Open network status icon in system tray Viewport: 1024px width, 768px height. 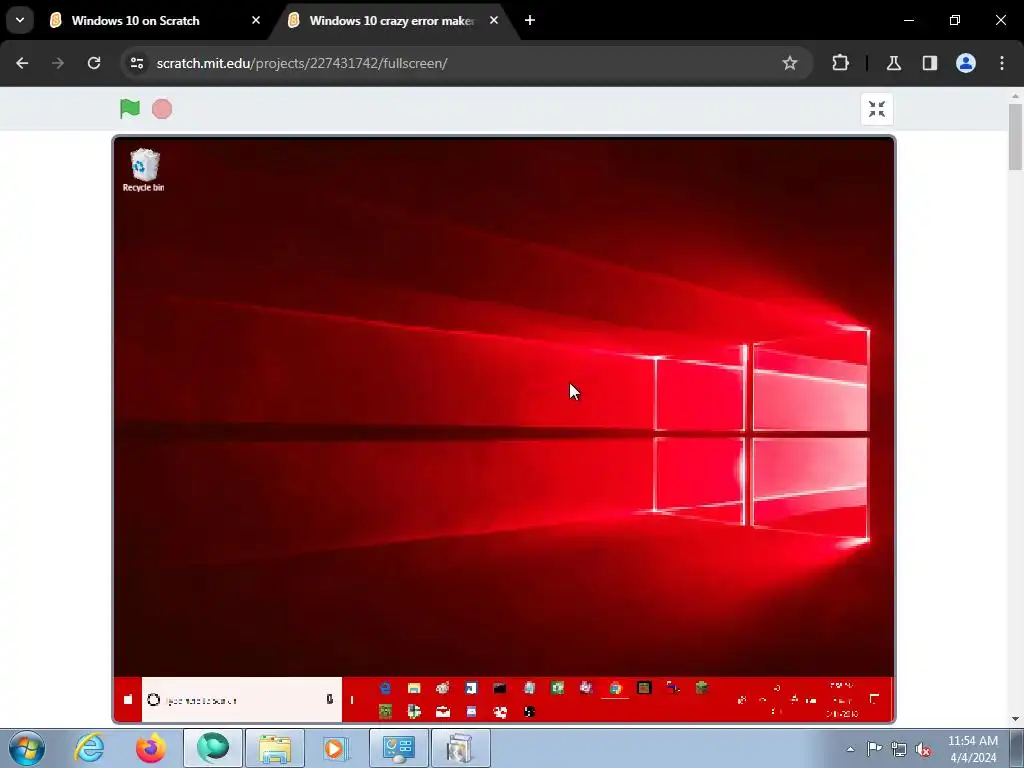(x=899, y=749)
